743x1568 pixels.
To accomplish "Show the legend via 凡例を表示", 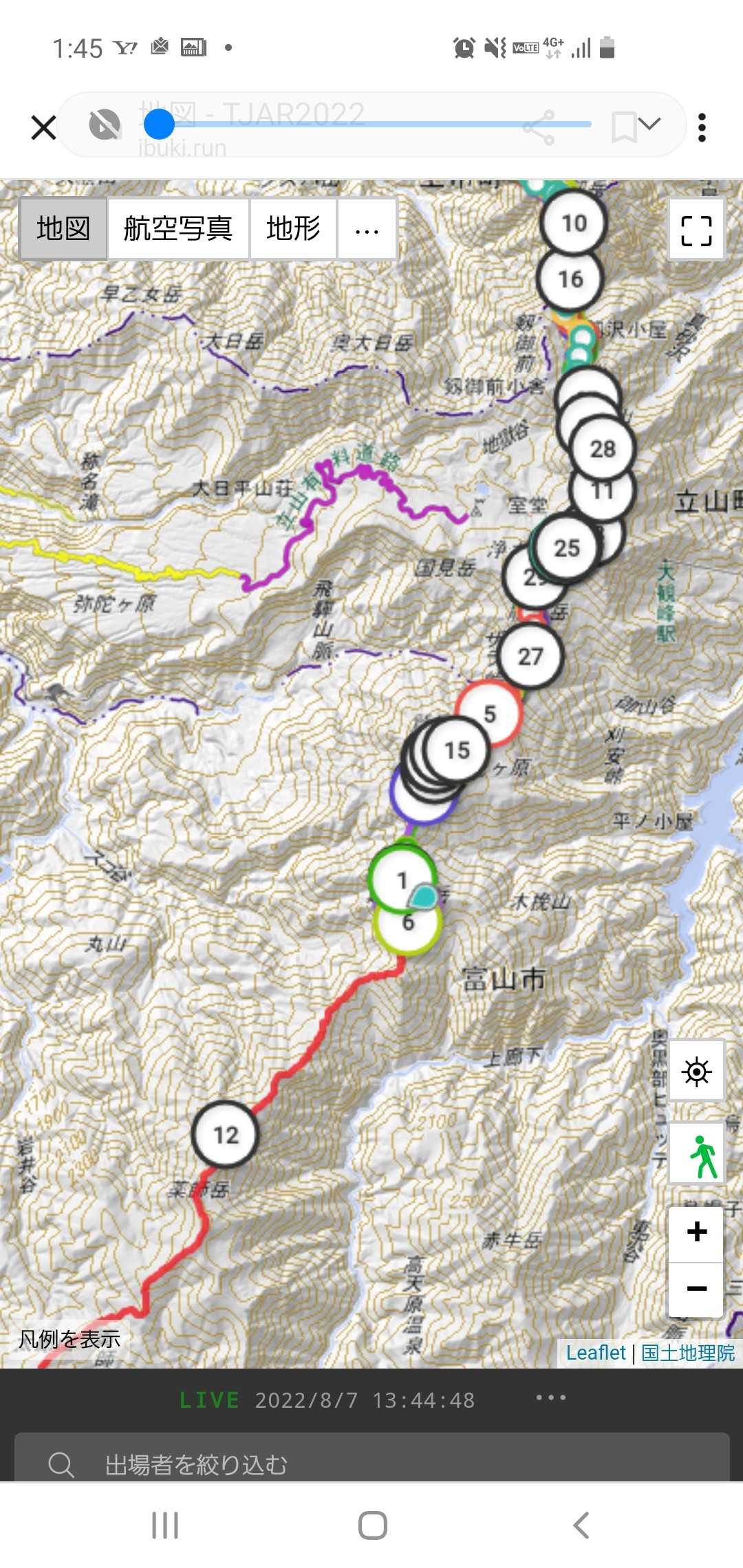I will point(69,1339).
